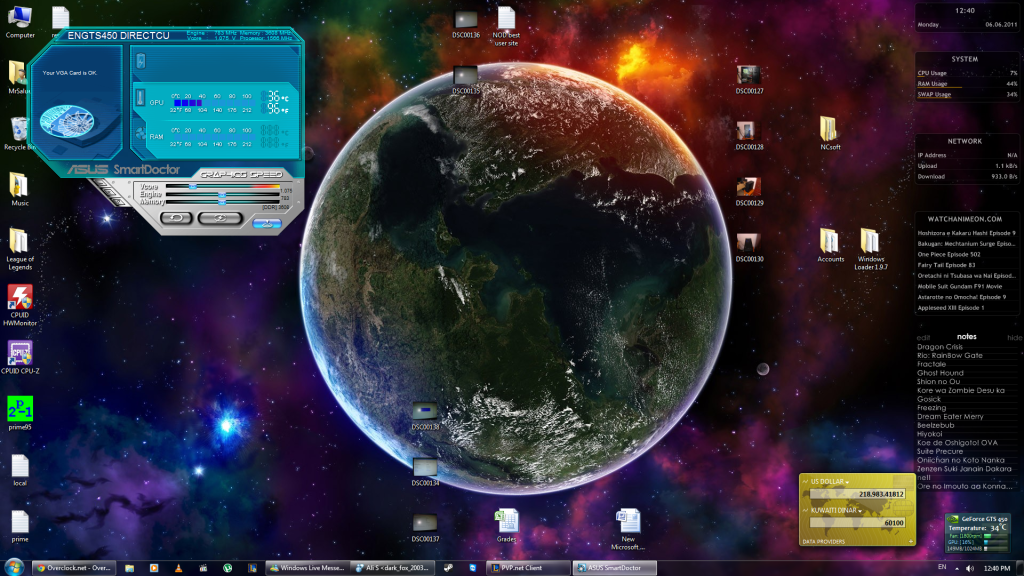This screenshot has height=576, width=1024.
Task: Launch the prime95 desktop icon
Action: pyautogui.click(x=20, y=413)
